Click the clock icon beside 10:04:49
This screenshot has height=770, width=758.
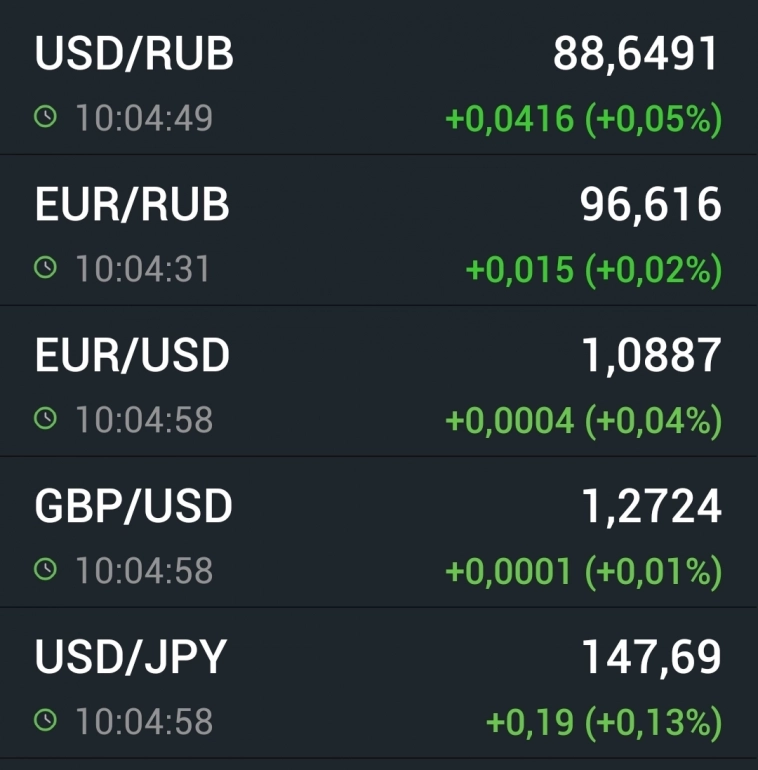pos(45,118)
